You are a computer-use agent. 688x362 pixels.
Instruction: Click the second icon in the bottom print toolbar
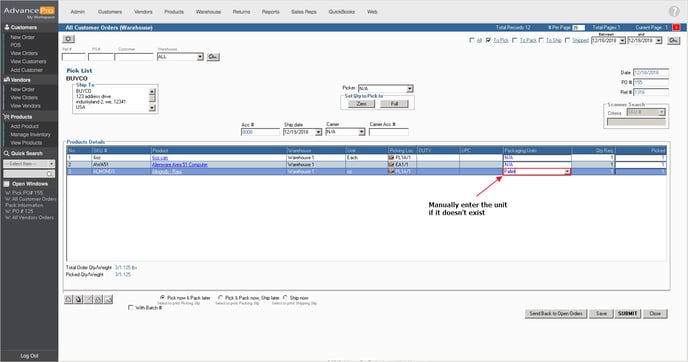coord(79,299)
